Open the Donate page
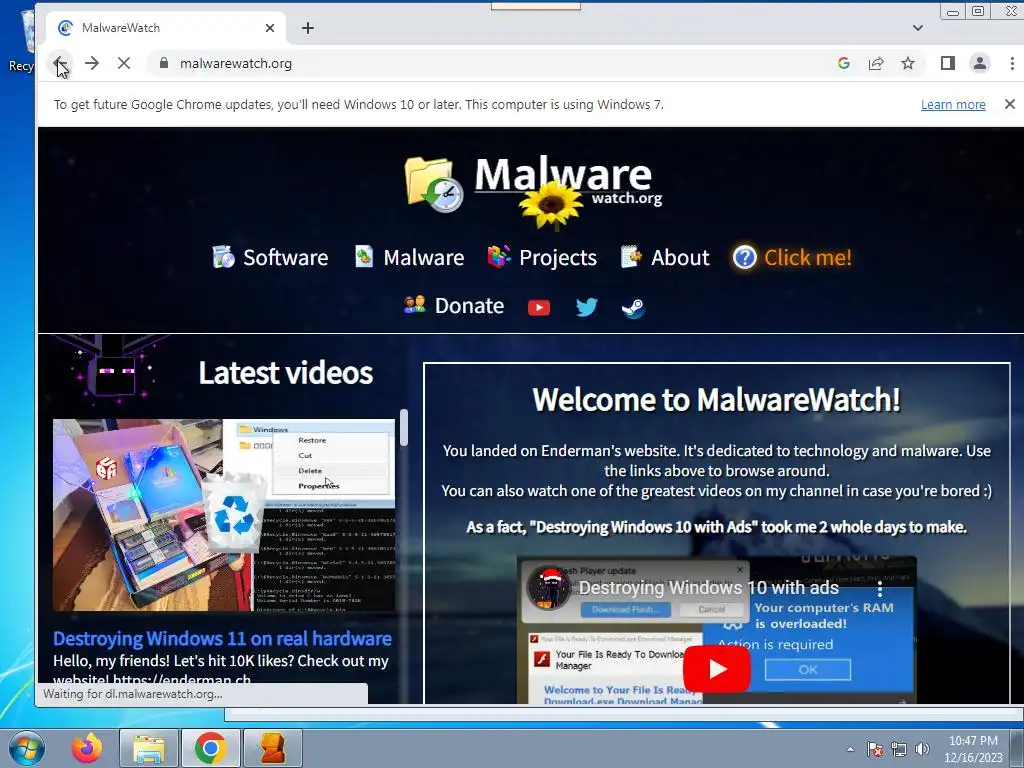Screen dimensions: 1024x768 pos(454,306)
